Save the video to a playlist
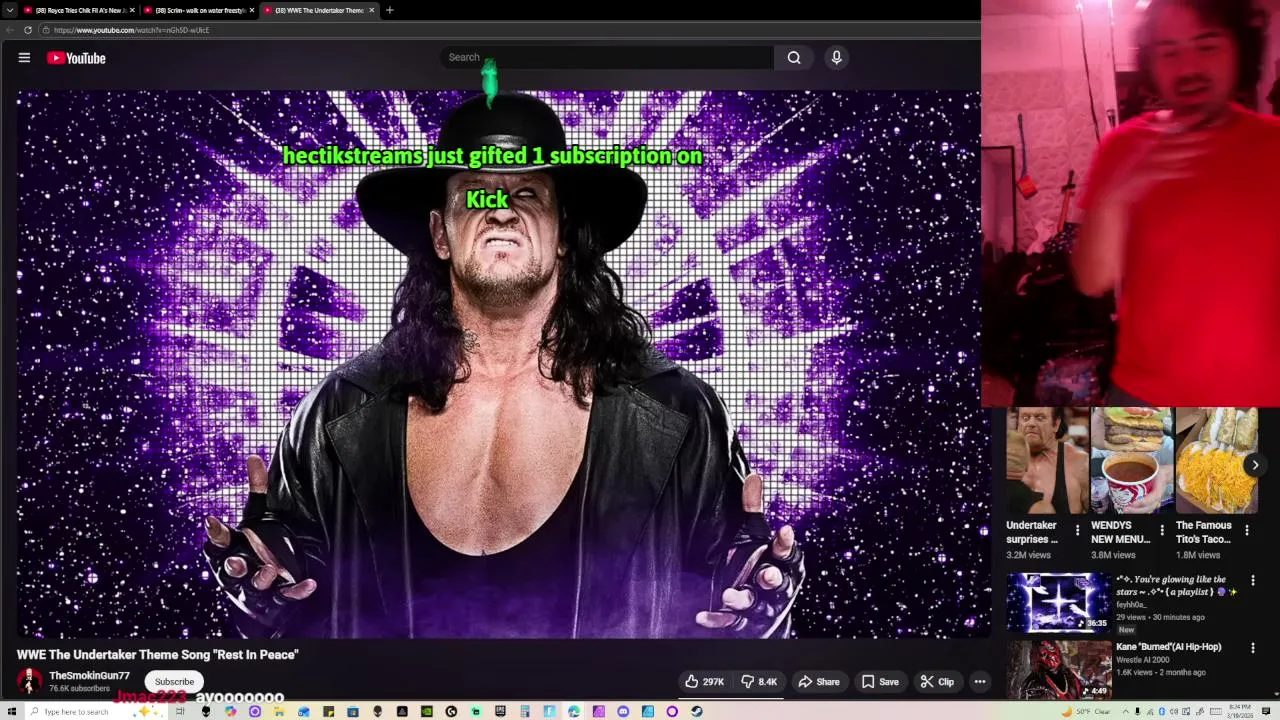Screen dimensions: 1280x720 pyautogui.click(x=880, y=682)
